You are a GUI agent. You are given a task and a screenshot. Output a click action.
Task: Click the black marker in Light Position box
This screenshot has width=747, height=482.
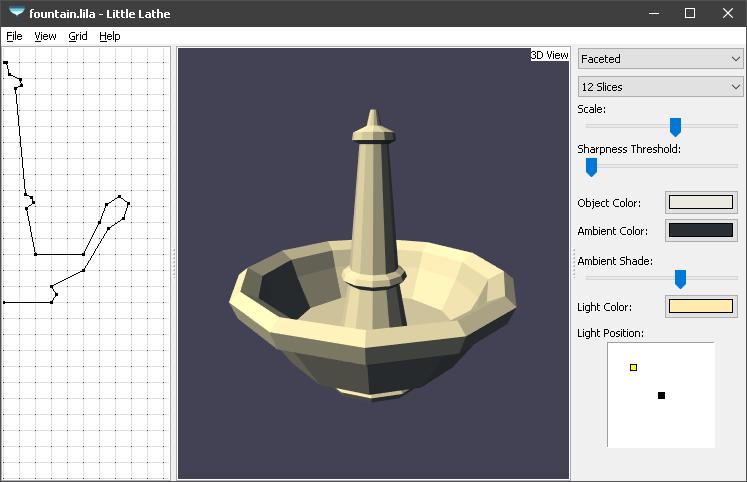tap(661, 396)
